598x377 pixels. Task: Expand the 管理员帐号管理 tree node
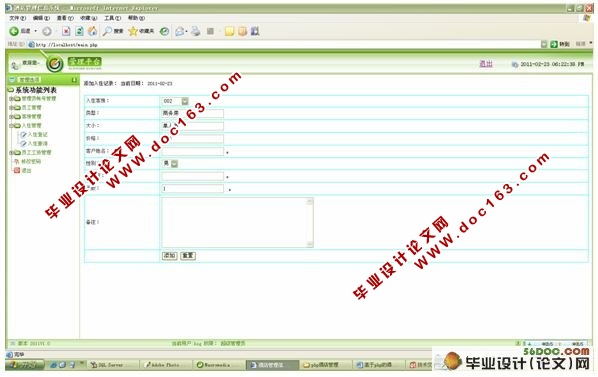11,99
